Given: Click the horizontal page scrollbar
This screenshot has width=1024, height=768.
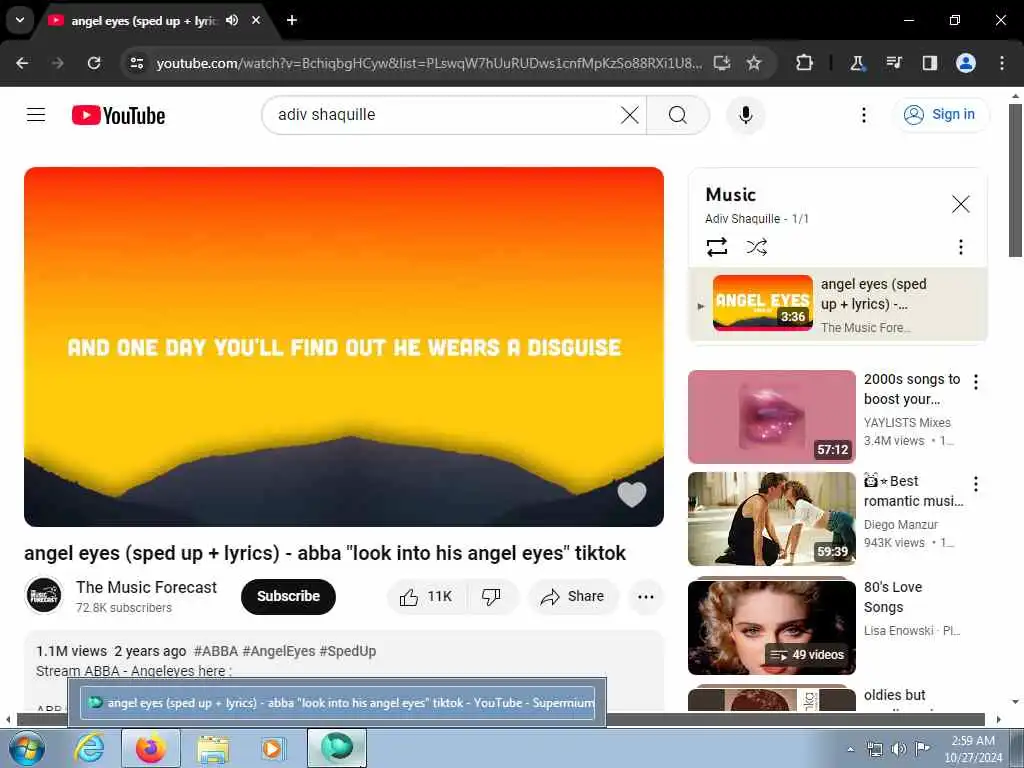Looking at the screenshot, I should pyautogui.click(x=500, y=720).
